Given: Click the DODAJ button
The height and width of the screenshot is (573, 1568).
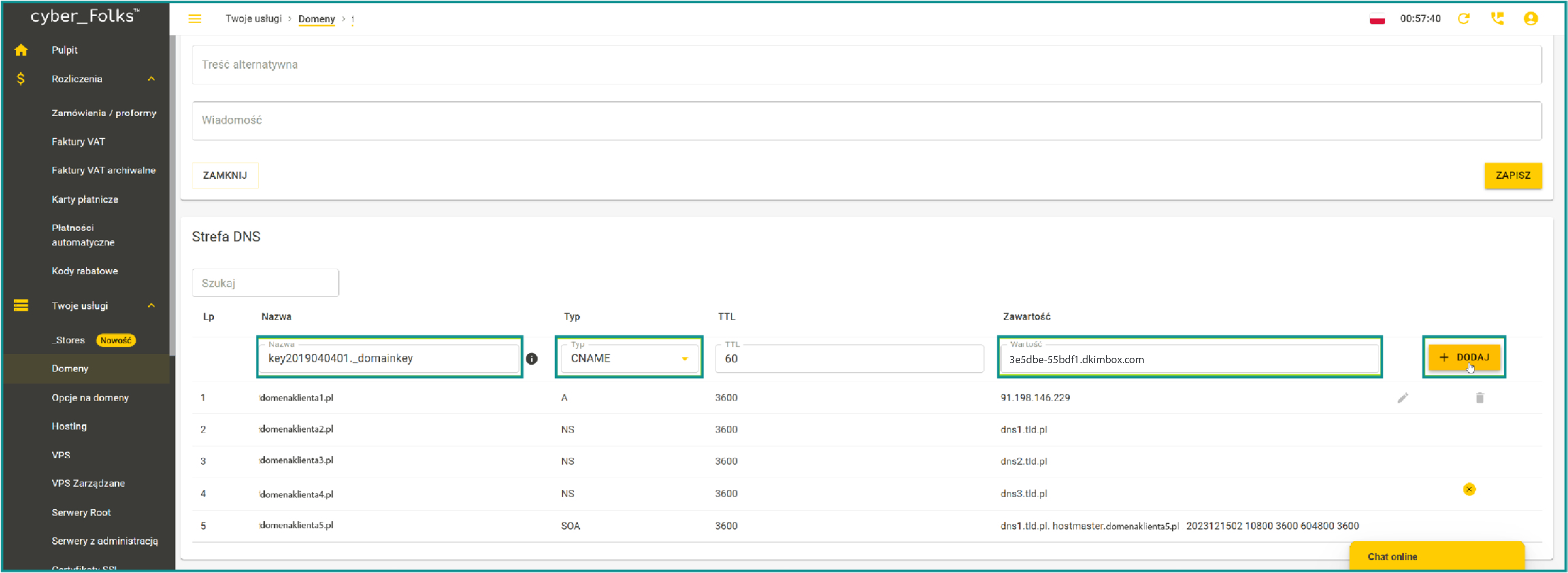Looking at the screenshot, I should pos(1464,358).
